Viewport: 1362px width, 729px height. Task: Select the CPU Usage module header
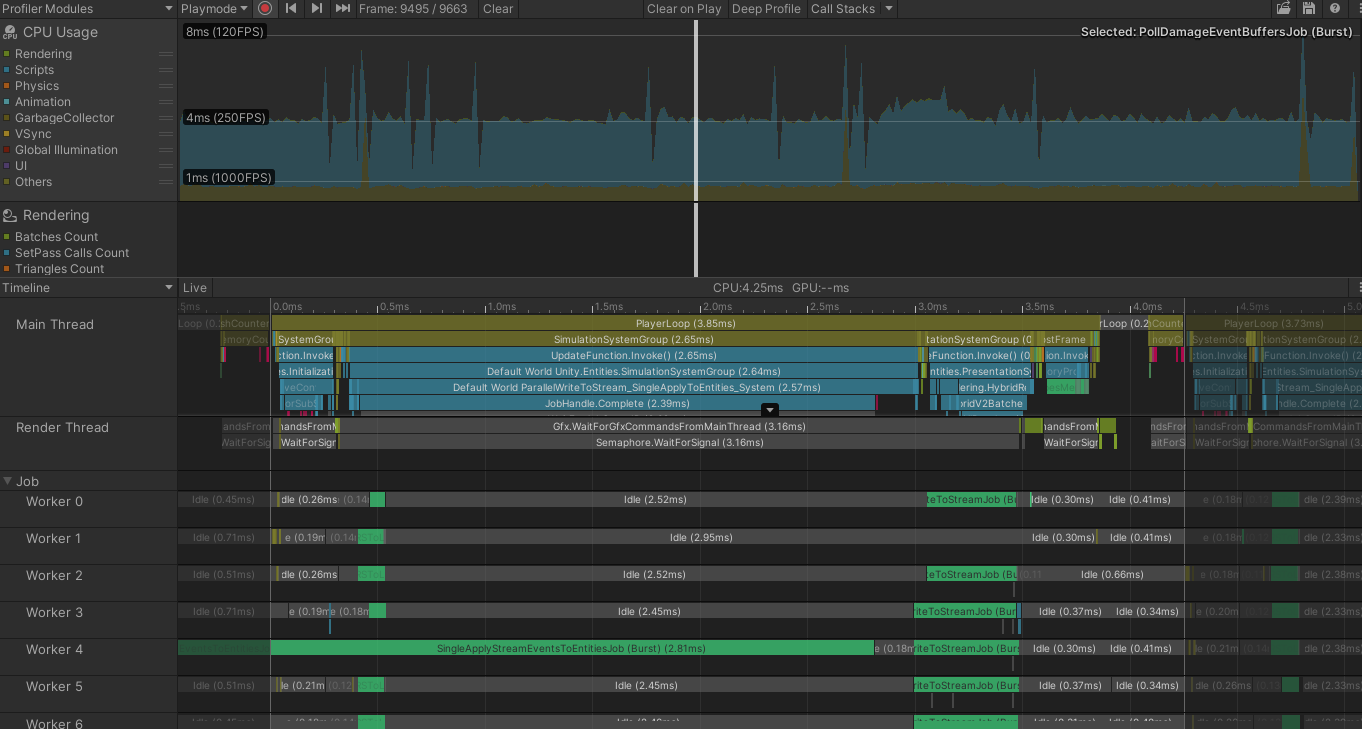(x=60, y=31)
